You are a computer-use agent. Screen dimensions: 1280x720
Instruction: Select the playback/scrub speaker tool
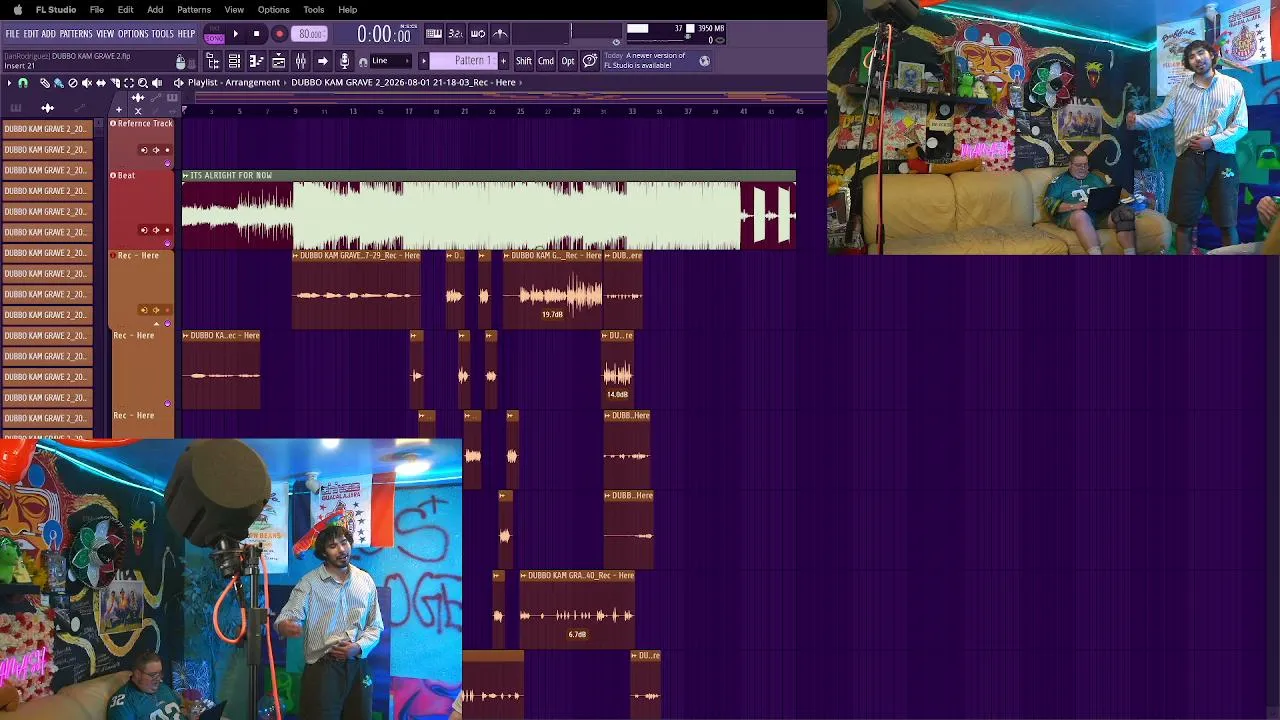(x=157, y=83)
